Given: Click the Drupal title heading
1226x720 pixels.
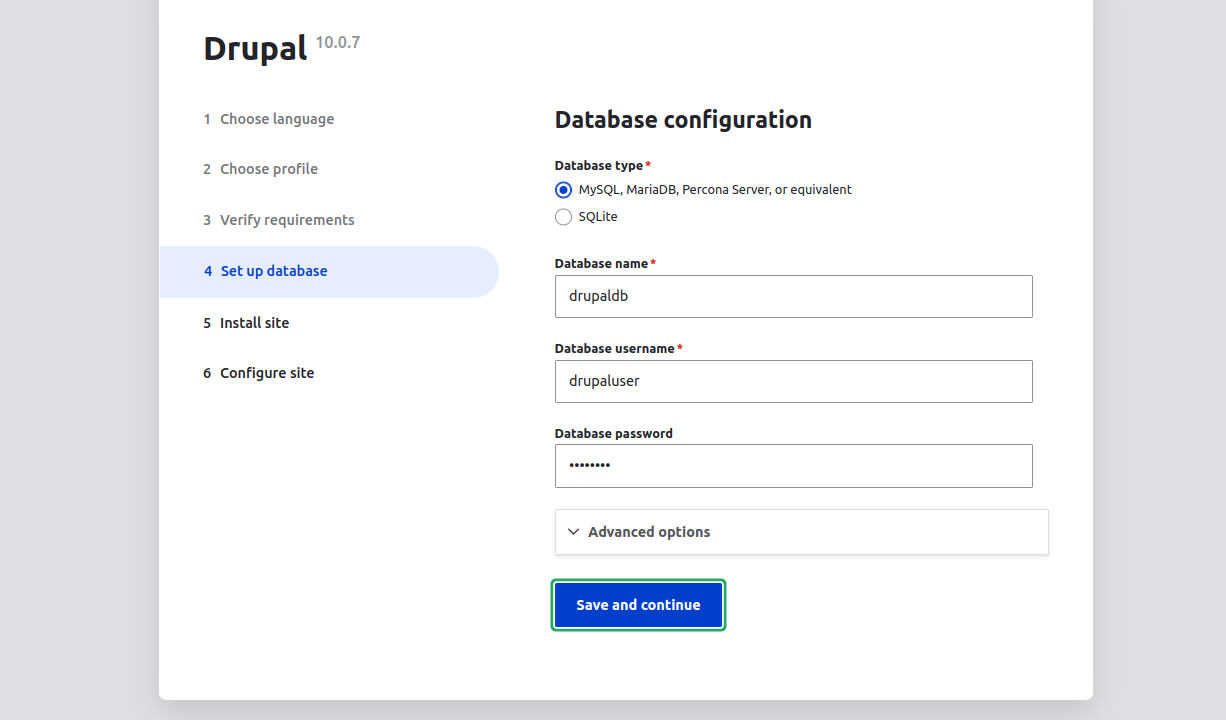Looking at the screenshot, I should tap(255, 49).
